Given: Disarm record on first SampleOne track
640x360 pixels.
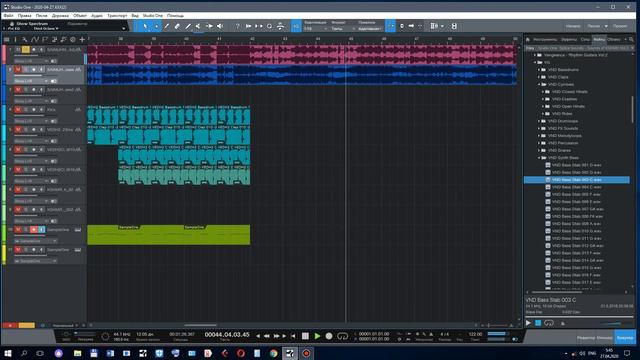Looking at the screenshot, I should 33,229.
